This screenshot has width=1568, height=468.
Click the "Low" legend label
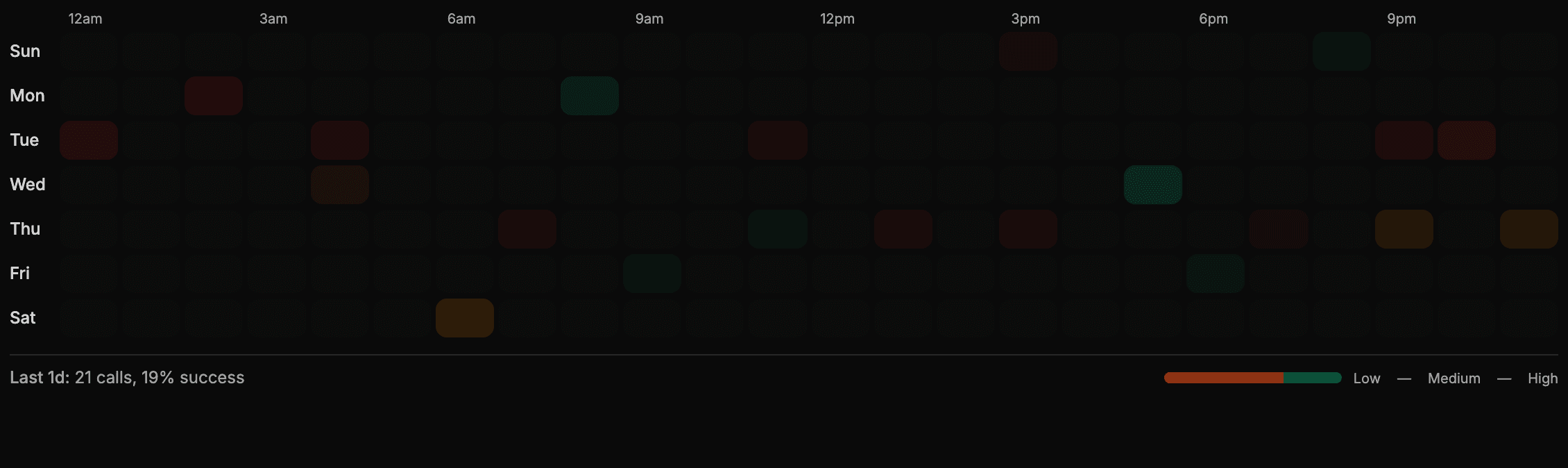pyautogui.click(x=1367, y=378)
